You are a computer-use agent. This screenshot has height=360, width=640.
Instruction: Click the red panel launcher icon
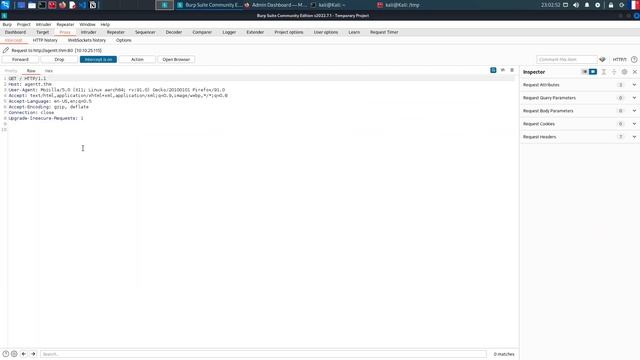point(52,5)
